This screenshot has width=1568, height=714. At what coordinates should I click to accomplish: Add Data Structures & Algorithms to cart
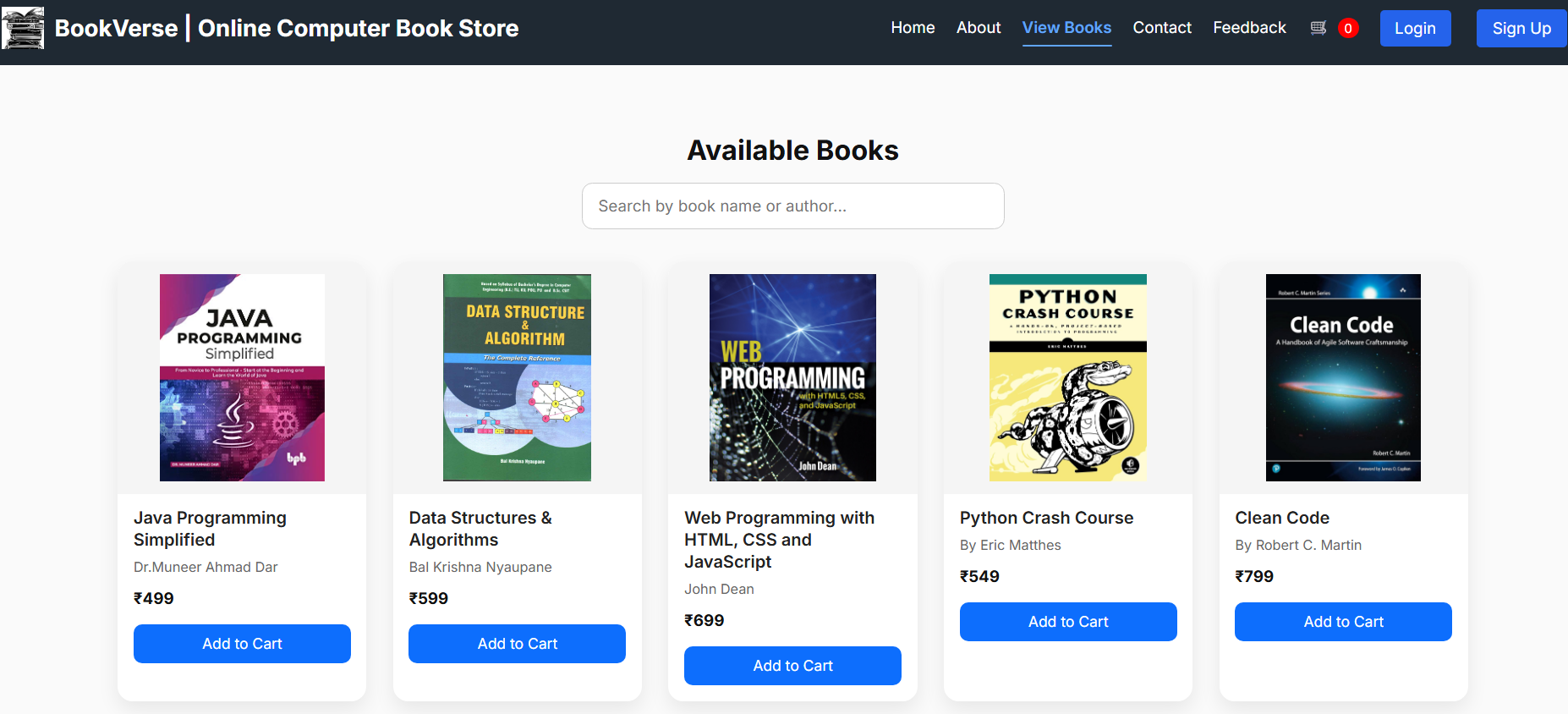coord(517,644)
